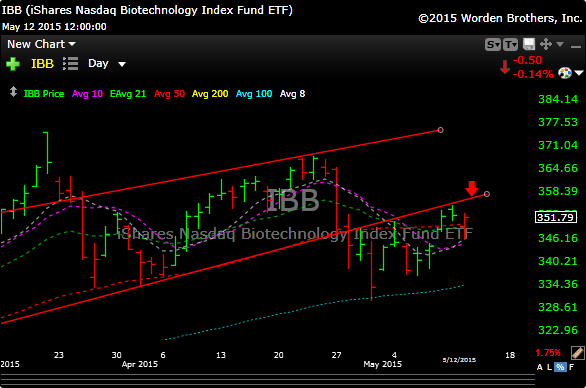Minimize the chart panel with dash icon
This screenshot has width=586, height=388.
point(576,46)
